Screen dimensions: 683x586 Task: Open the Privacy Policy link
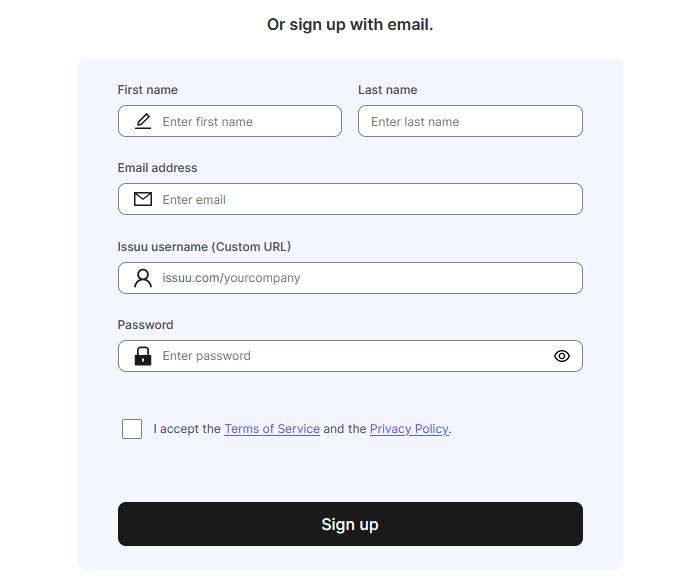click(409, 429)
